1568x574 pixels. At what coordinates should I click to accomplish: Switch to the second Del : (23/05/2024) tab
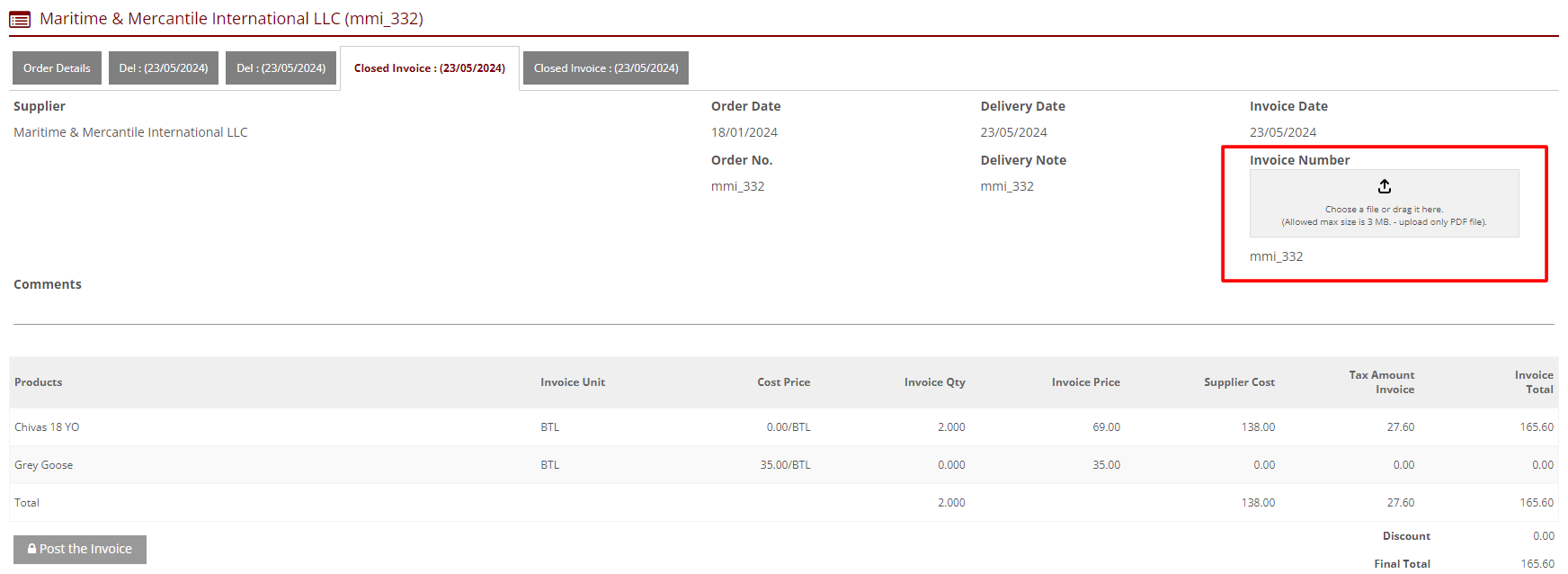click(281, 68)
